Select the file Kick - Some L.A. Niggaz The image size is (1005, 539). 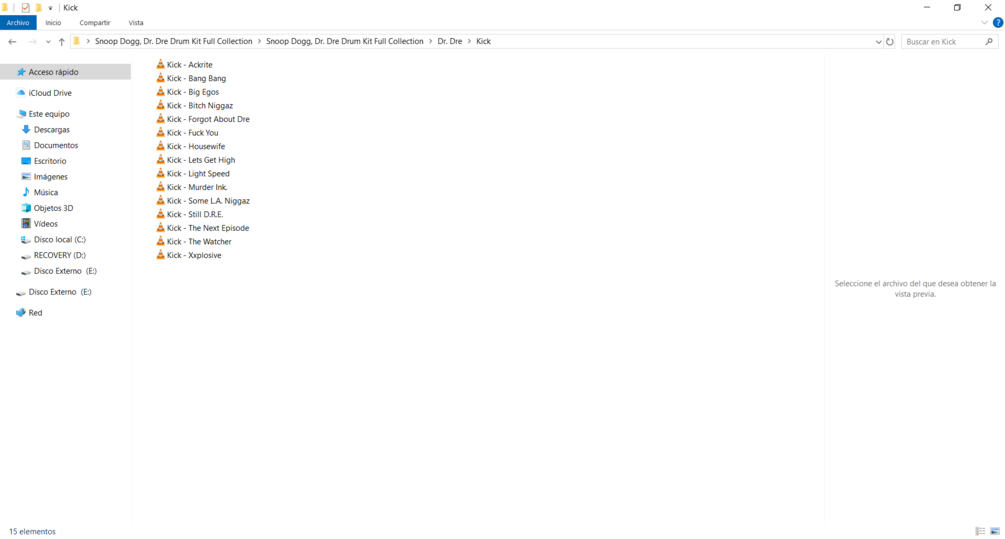208,201
